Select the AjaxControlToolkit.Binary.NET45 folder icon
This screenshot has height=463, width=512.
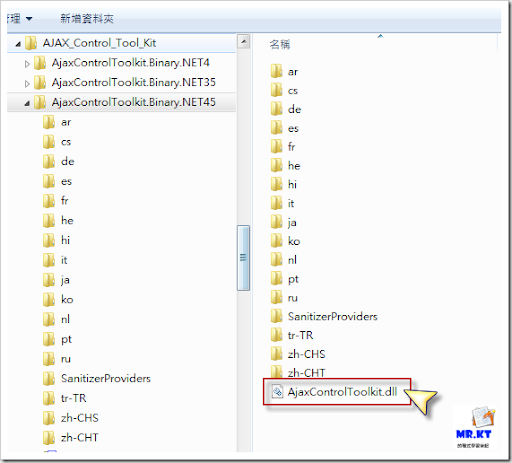[40, 102]
